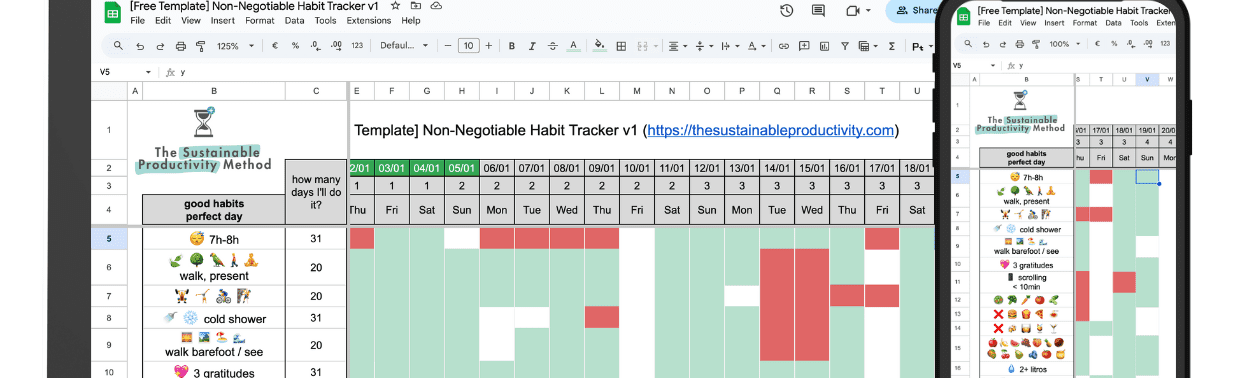Decrease font size minus button
Image resolution: width=1244 pixels, height=378 pixels.
448,46
